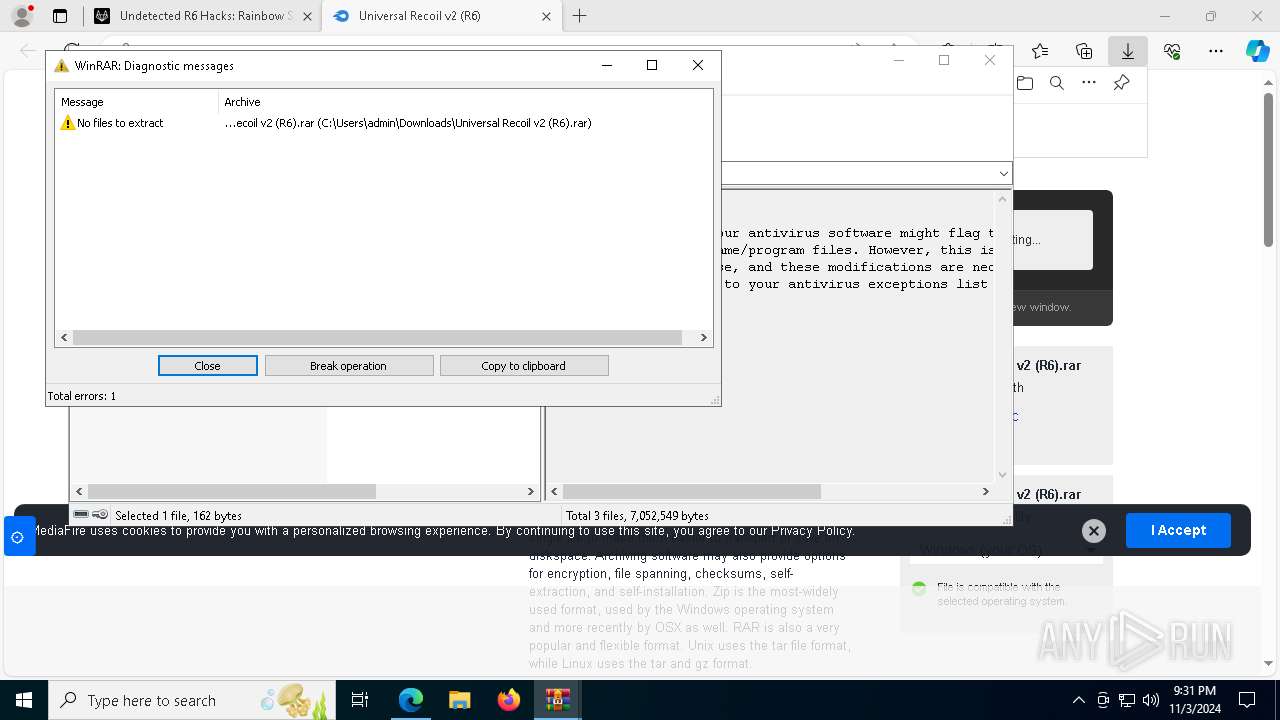The image size is (1280, 720).
Task: Open Edge Collections icon
Action: tap(1084, 51)
